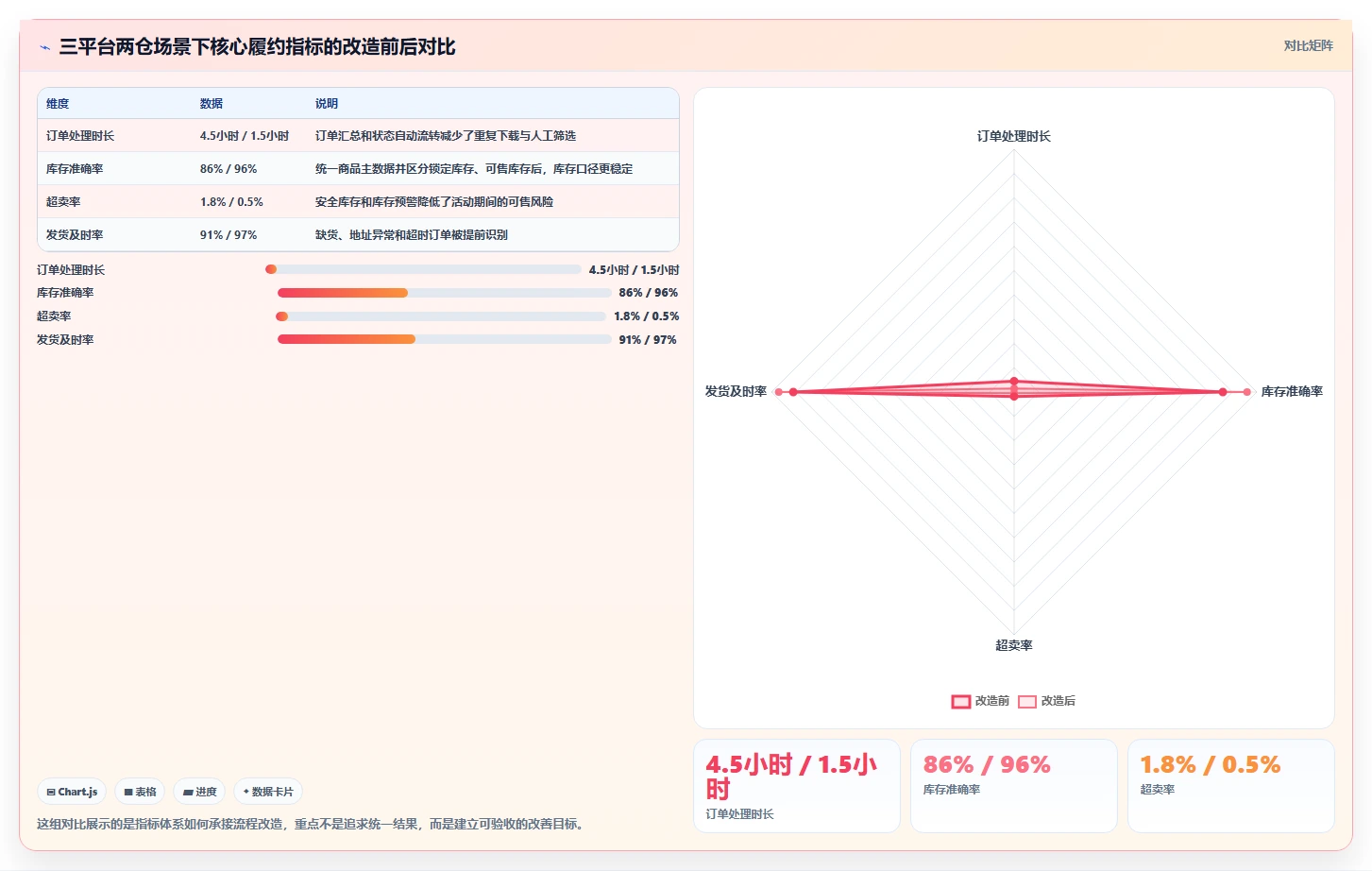1372x871 pixels.
Task: Select the 库存准确率 table row cell
Action: pos(75,169)
